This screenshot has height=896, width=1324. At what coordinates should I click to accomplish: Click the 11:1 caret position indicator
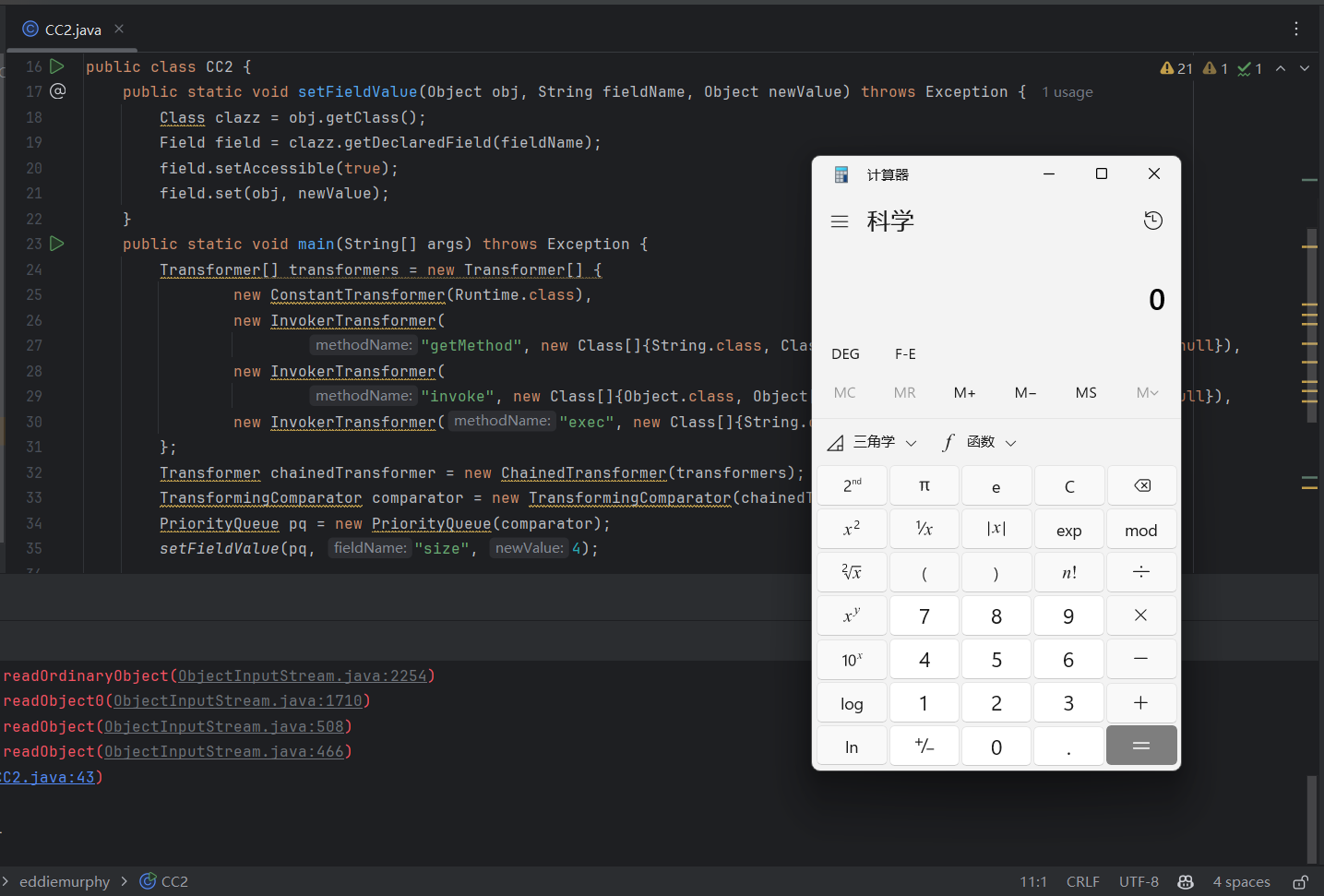(1033, 882)
